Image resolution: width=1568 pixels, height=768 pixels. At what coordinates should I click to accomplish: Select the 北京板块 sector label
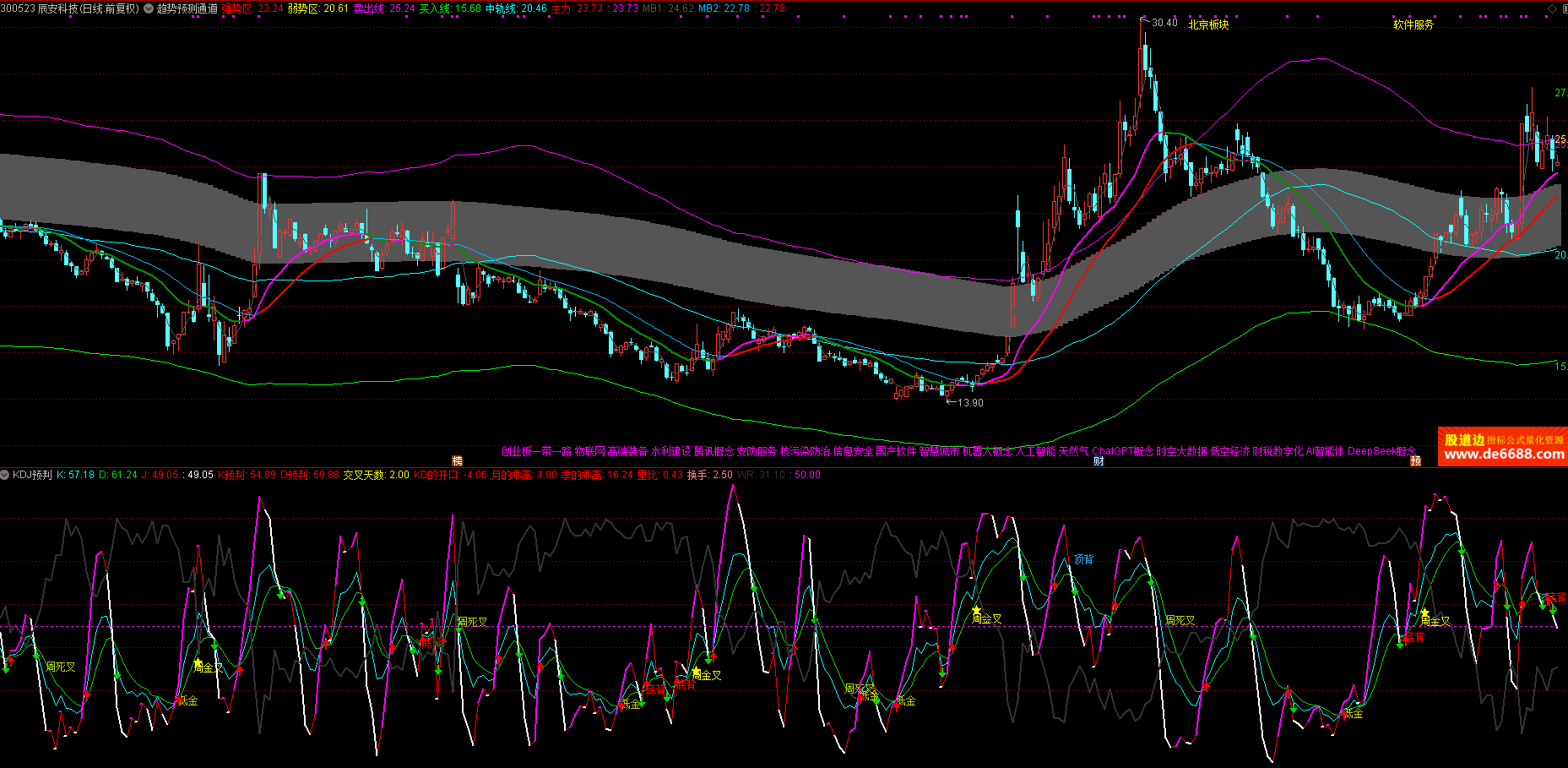coord(1208,25)
